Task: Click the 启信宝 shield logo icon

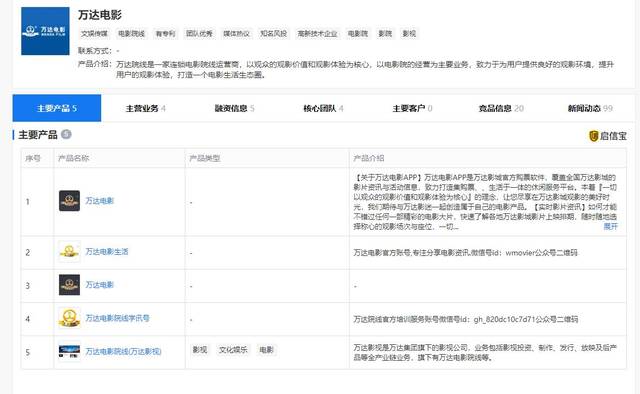Action: pos(593,136)
